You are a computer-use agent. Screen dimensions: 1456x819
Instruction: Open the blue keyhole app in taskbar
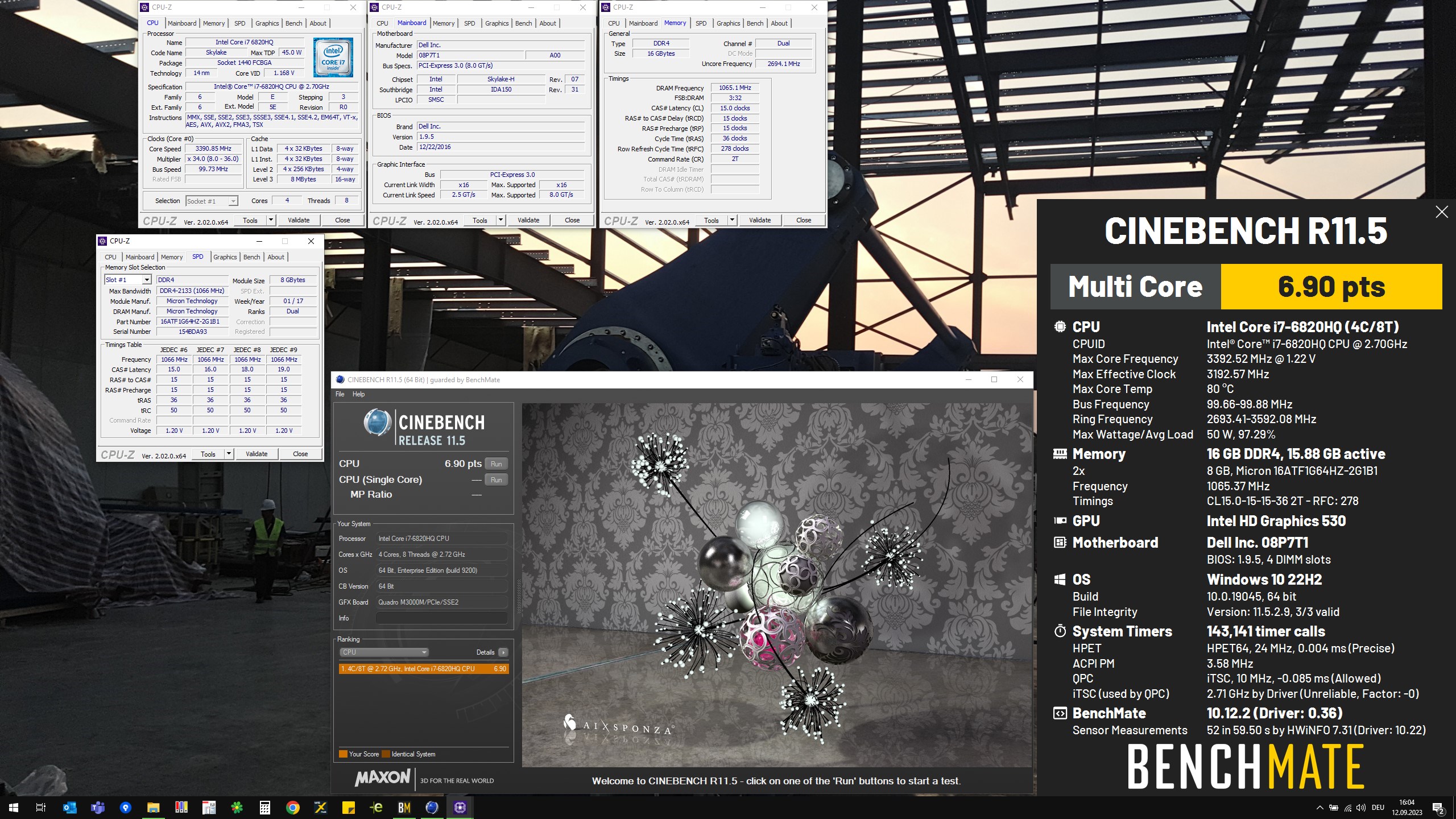click(126, 807)
